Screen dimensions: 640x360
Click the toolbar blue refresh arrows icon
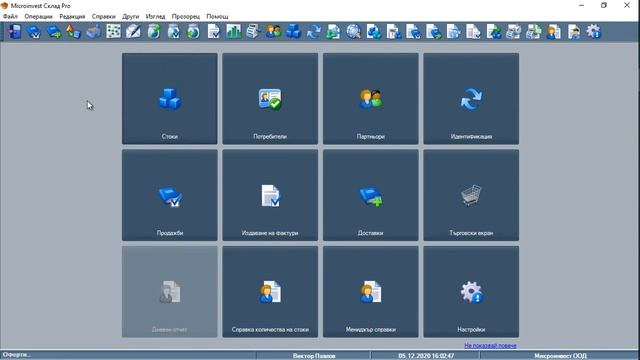tap(313, 31)
